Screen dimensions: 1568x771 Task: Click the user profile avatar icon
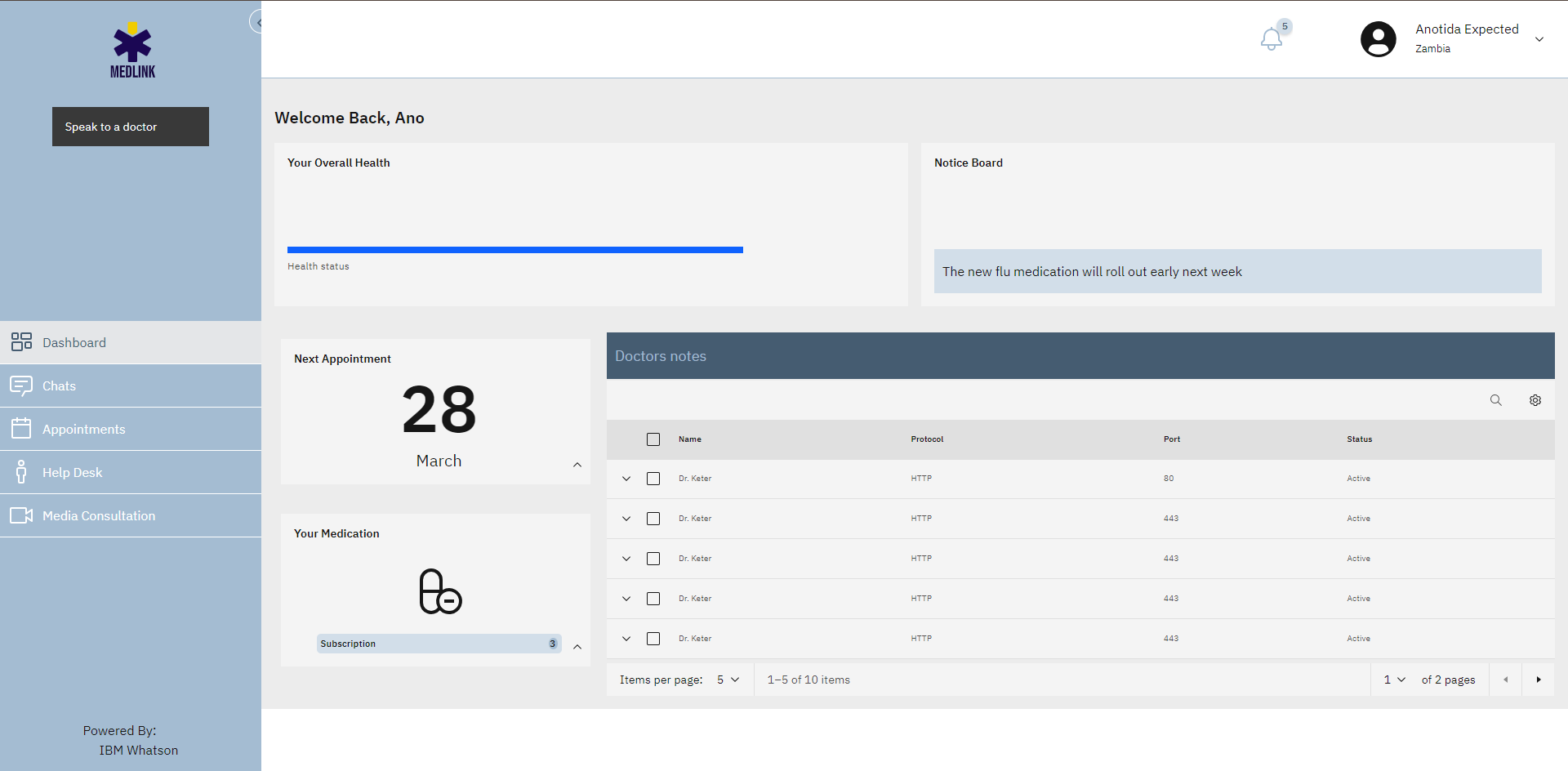pos(1378,39)
